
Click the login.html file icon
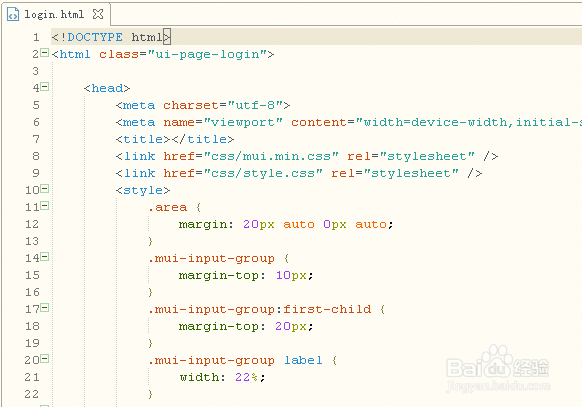pyautogui.click(x=13, y=14)
